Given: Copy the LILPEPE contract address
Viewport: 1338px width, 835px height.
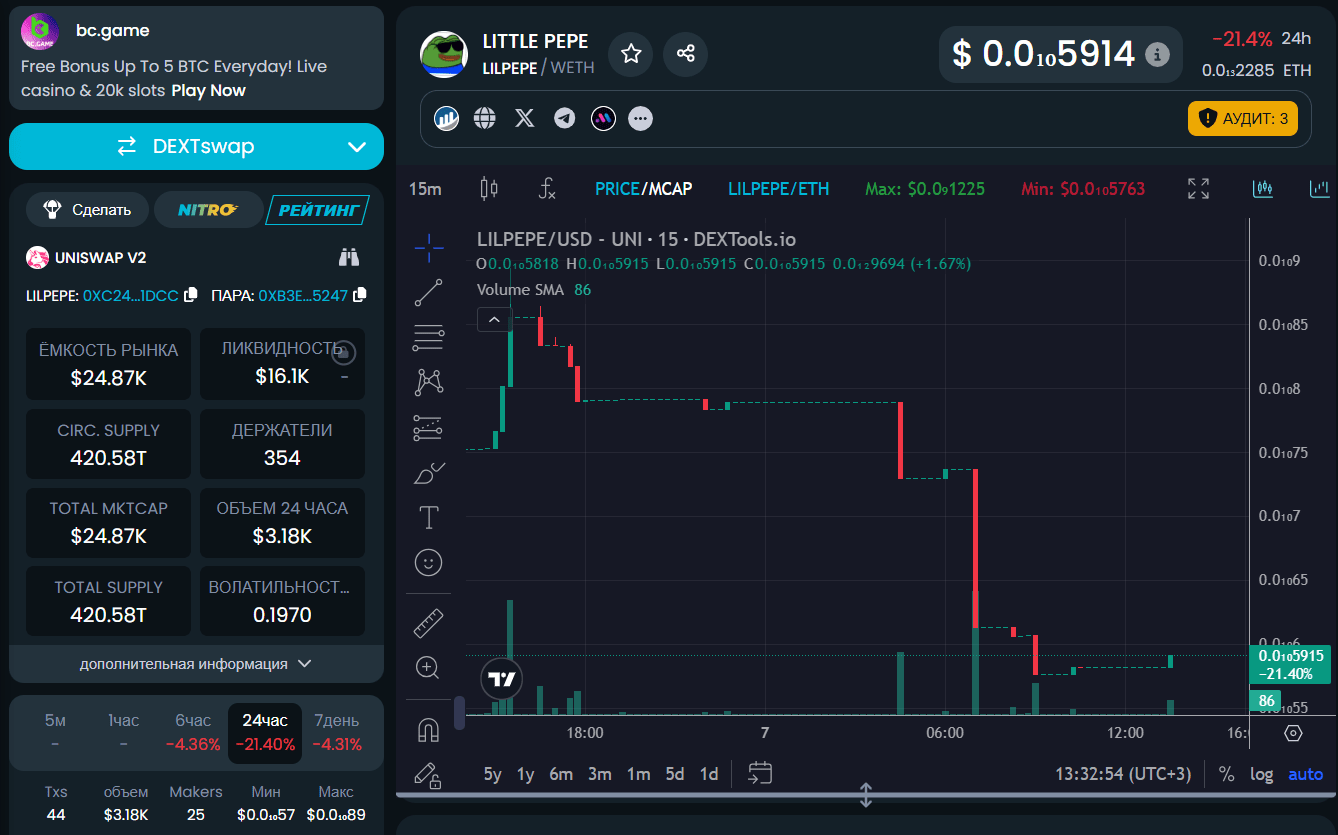Looking at the screenshot, I should pyautogui.click(x=190, y=295).
